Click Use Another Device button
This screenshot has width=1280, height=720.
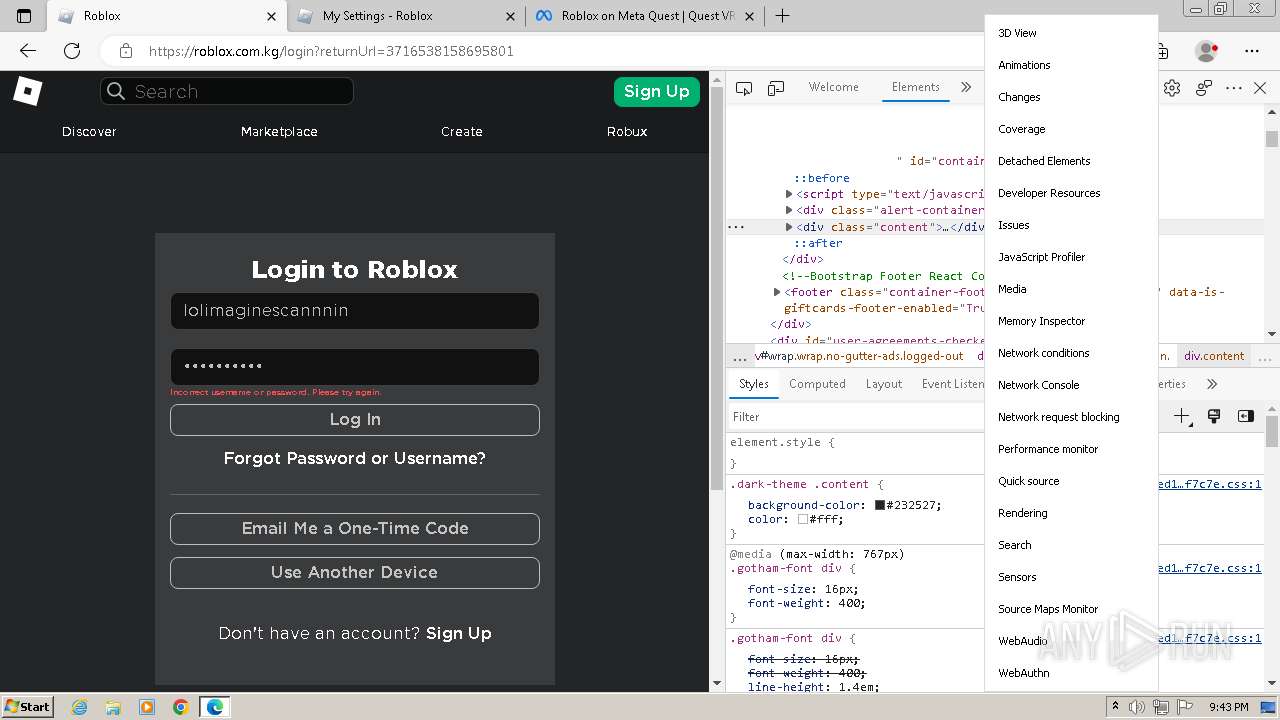(x=355, y=573)
